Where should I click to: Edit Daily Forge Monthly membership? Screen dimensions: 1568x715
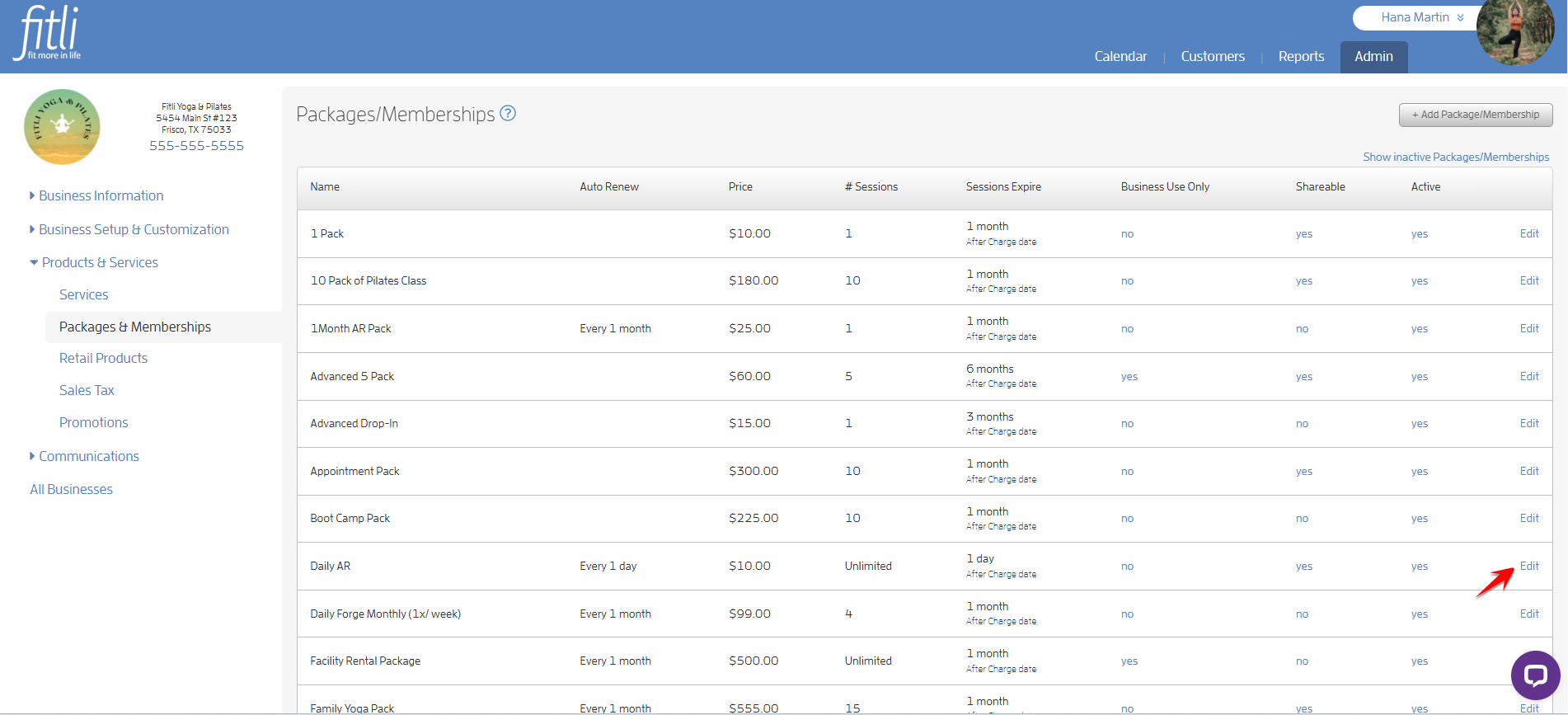pos(1529,614)
